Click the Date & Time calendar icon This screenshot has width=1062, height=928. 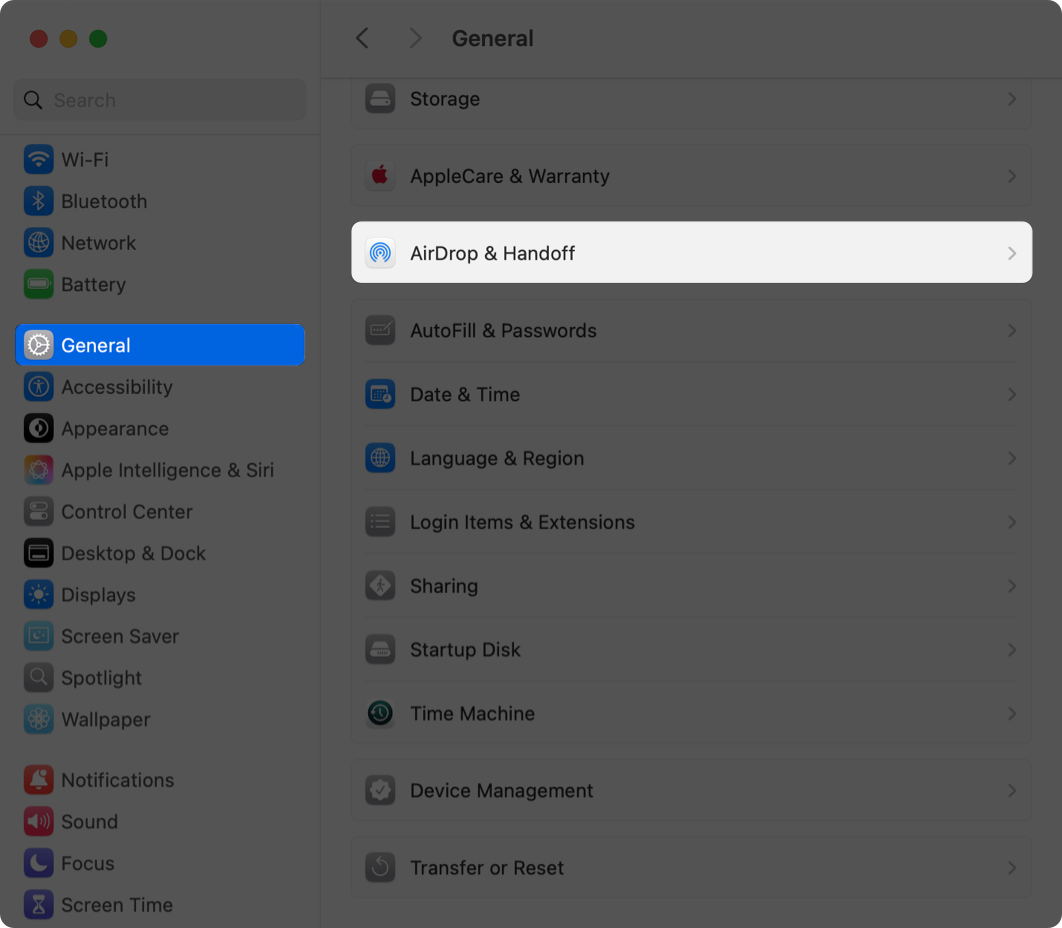380,394
